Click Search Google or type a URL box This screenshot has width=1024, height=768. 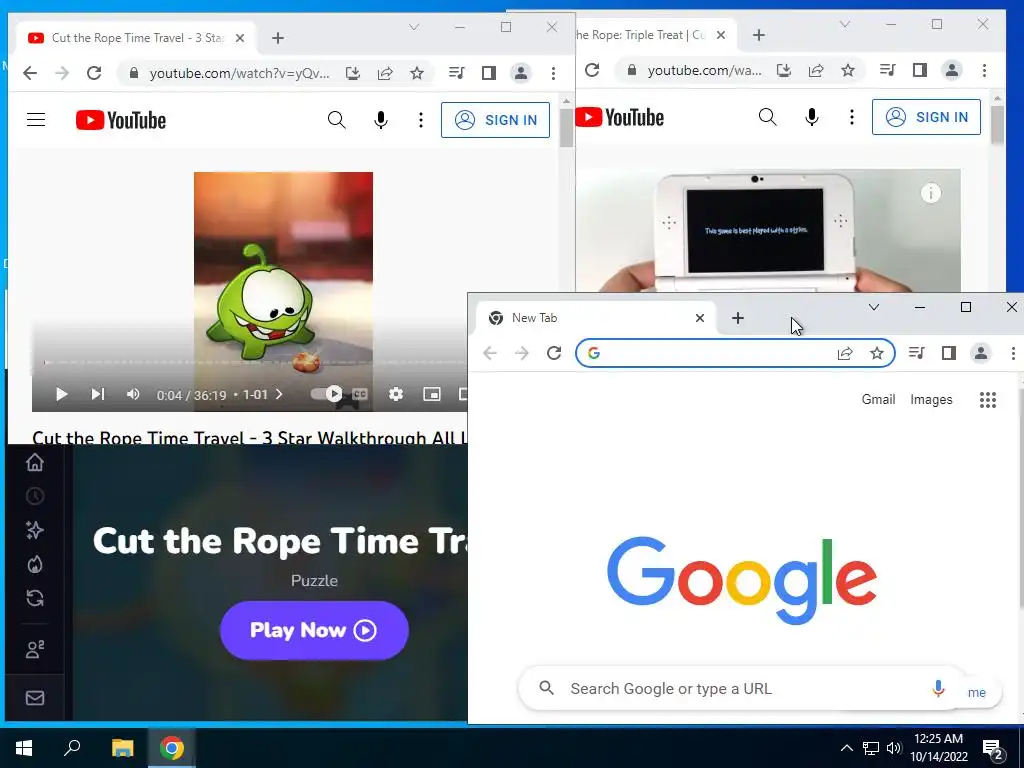tap(744, 688)
